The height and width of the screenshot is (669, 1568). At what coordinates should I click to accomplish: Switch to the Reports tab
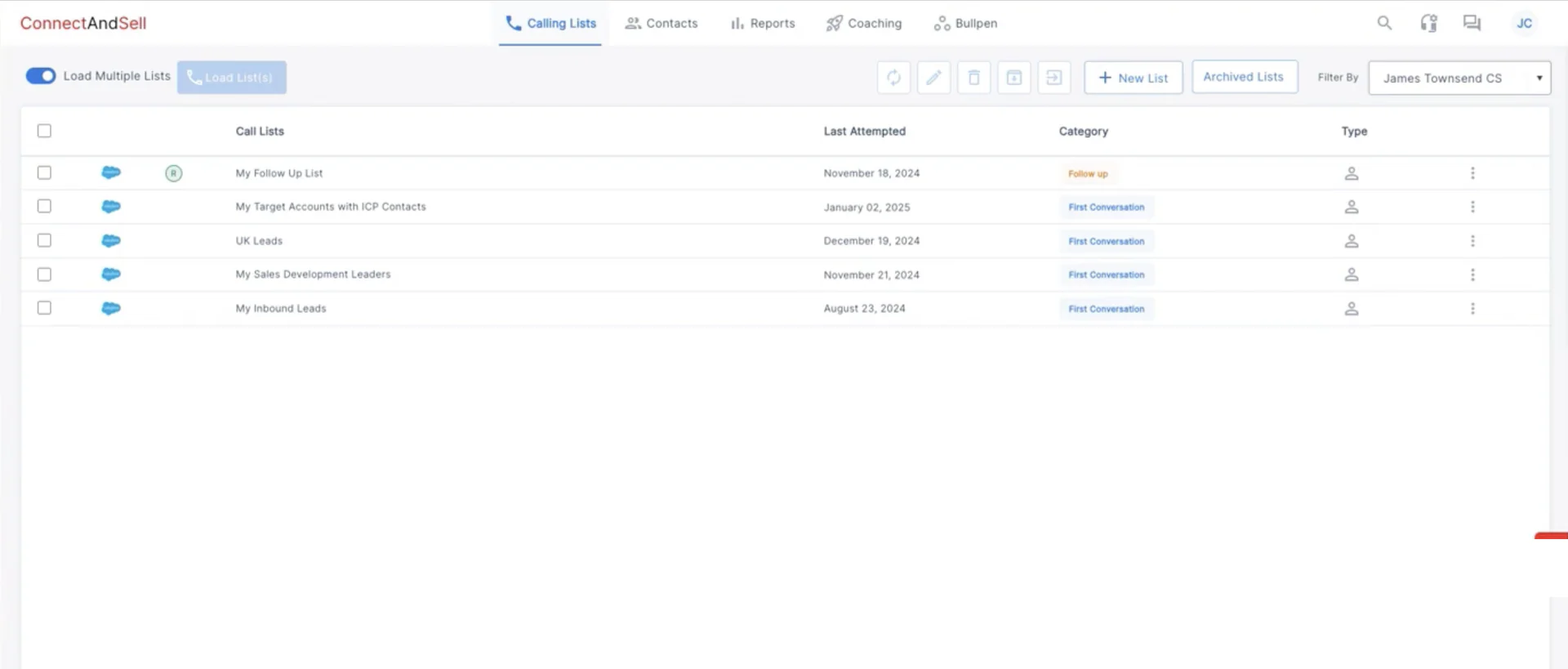pyautogui.click(x=763, y=23)
